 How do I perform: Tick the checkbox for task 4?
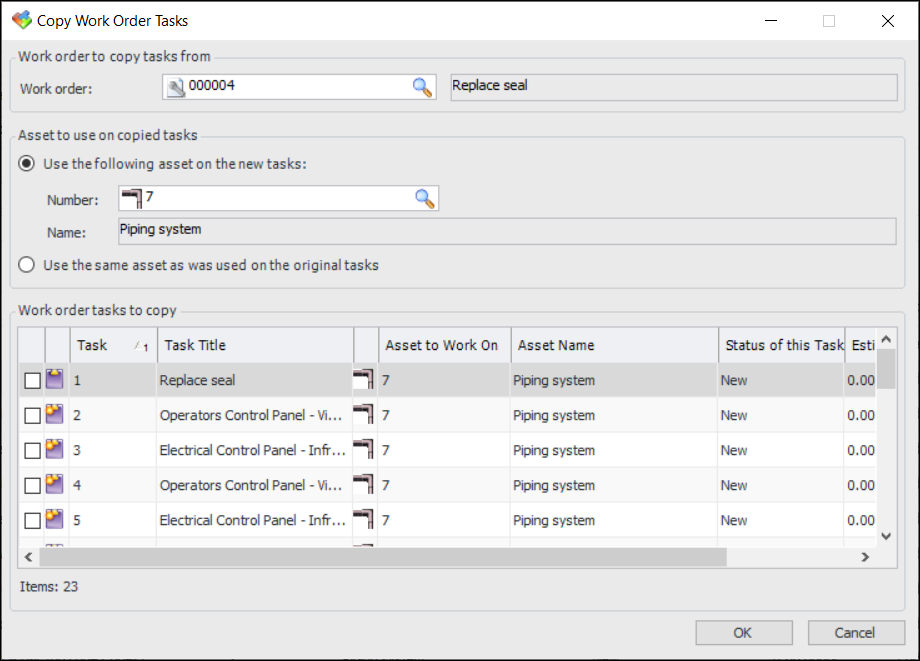click(33, 486)
